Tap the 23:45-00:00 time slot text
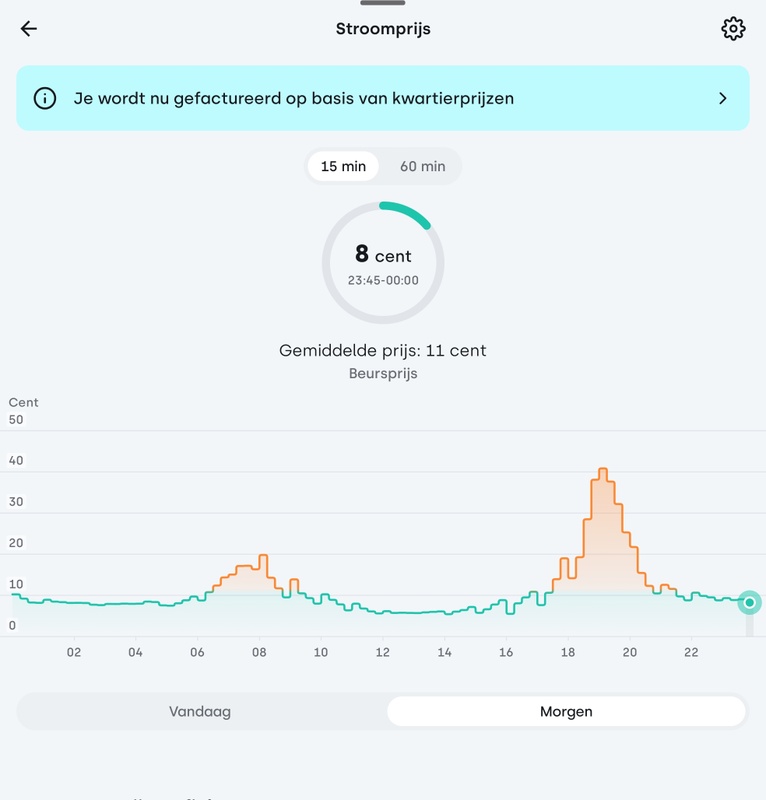766x800 pixels. coord(383,281)
